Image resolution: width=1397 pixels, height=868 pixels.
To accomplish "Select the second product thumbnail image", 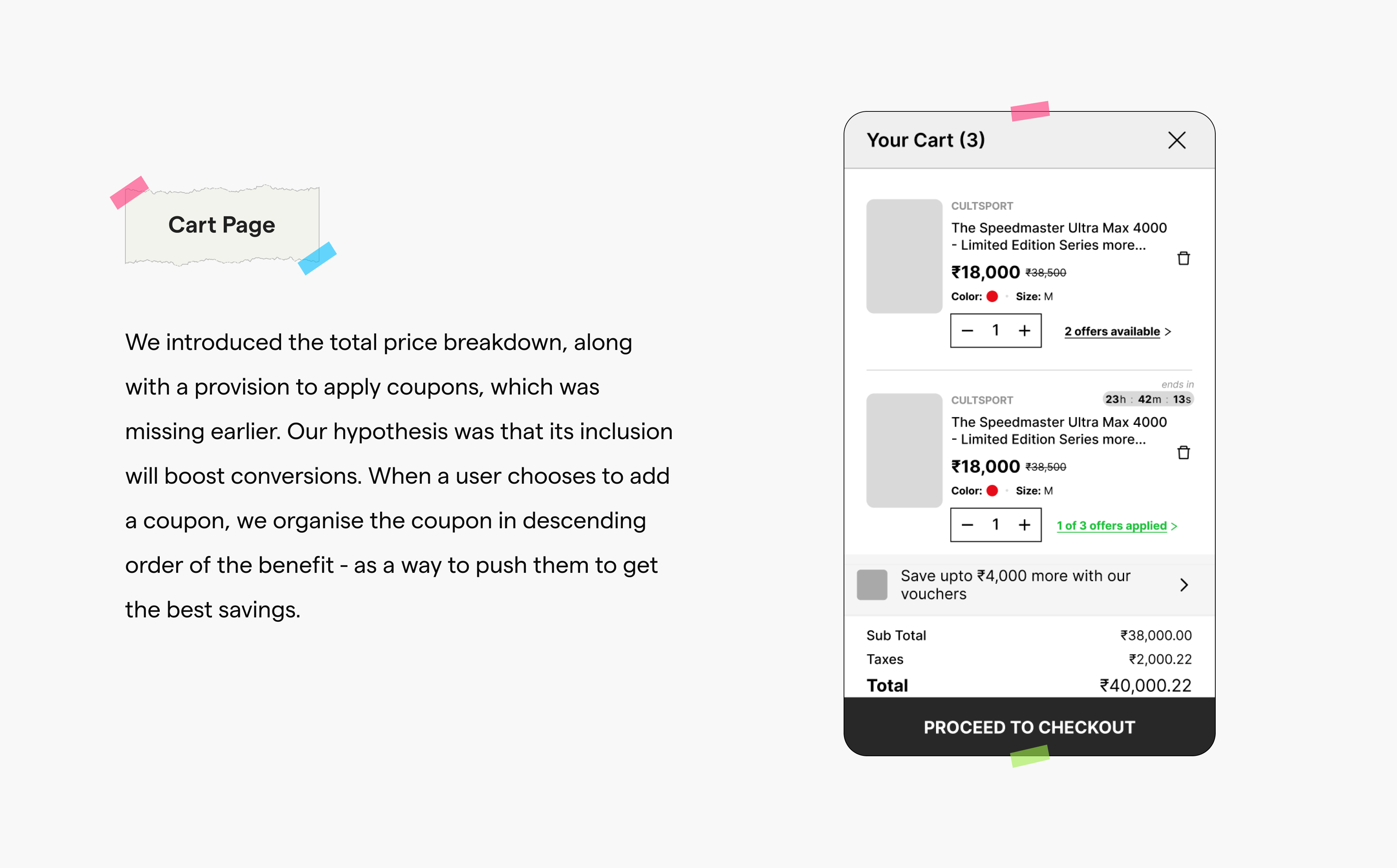I will pyautogui.click(x=904, y=450).
